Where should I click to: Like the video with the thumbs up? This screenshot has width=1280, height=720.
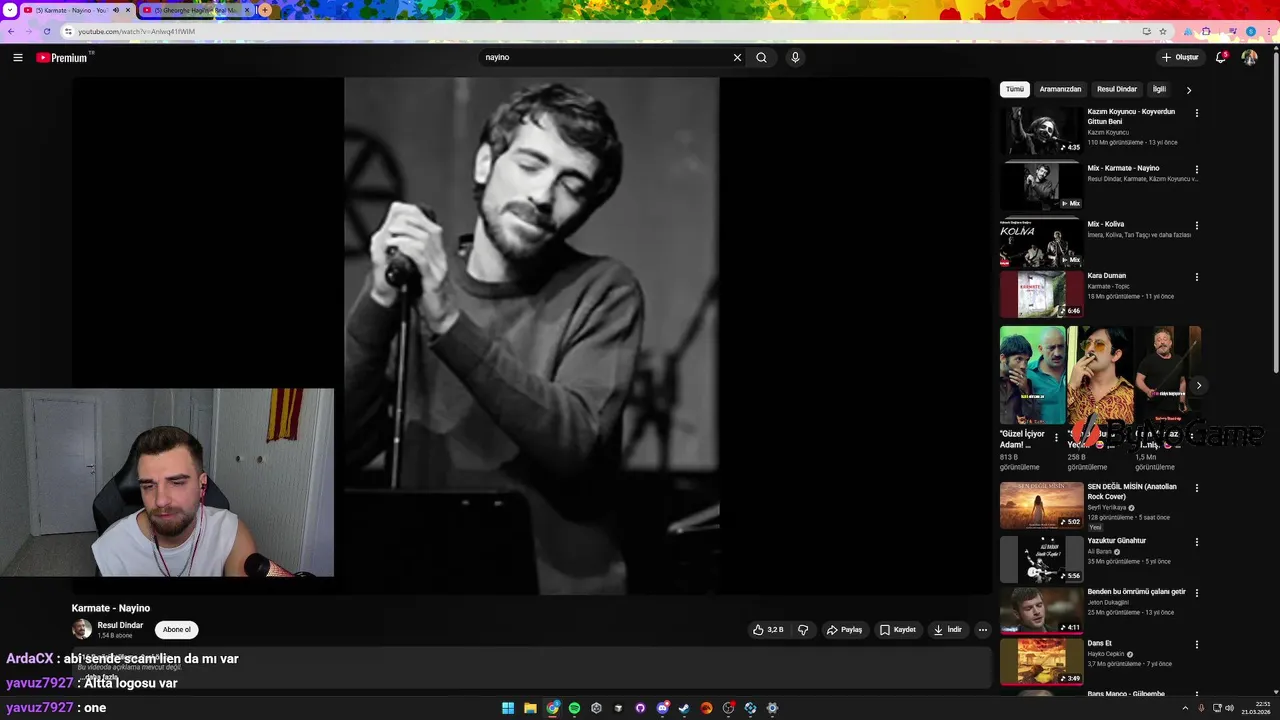pyautogui.click(x=768, y=630)
